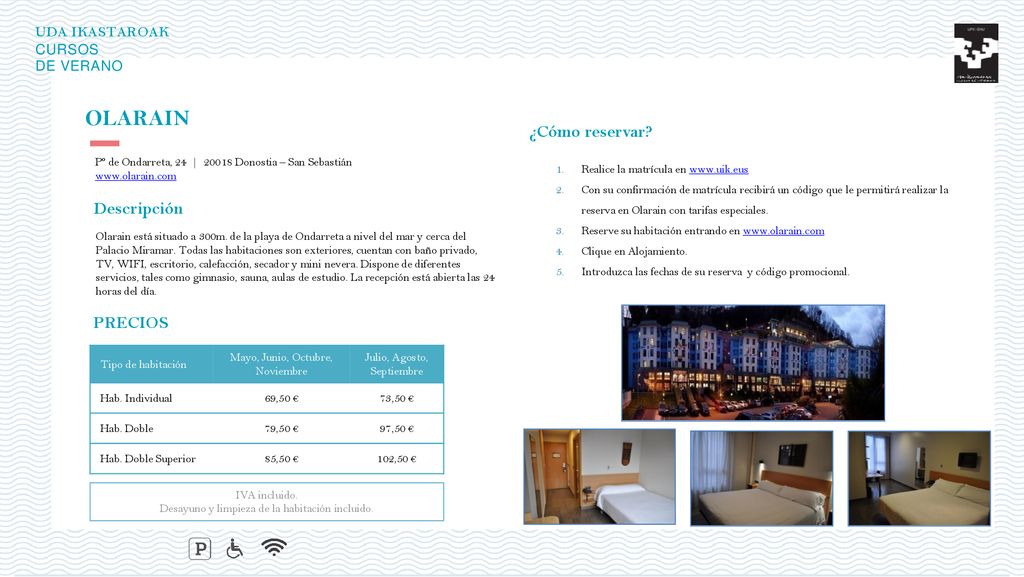Click the Olarain description paragraph
Image resolution: width=1024 pixels, height=577 pixels.
(x=295, y=264)
